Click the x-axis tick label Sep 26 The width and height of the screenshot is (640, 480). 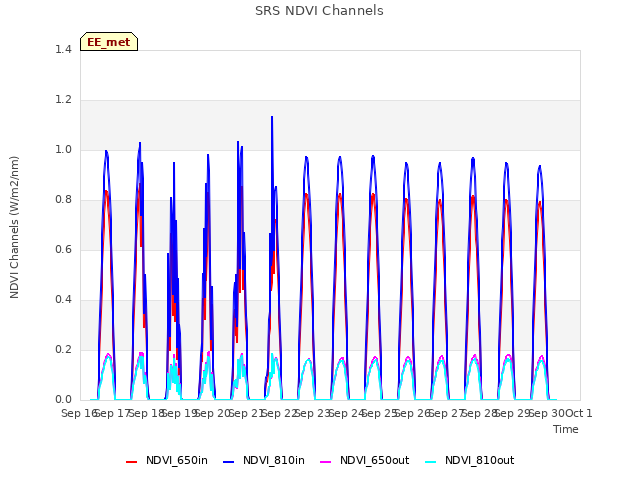[x=413, y=413]
